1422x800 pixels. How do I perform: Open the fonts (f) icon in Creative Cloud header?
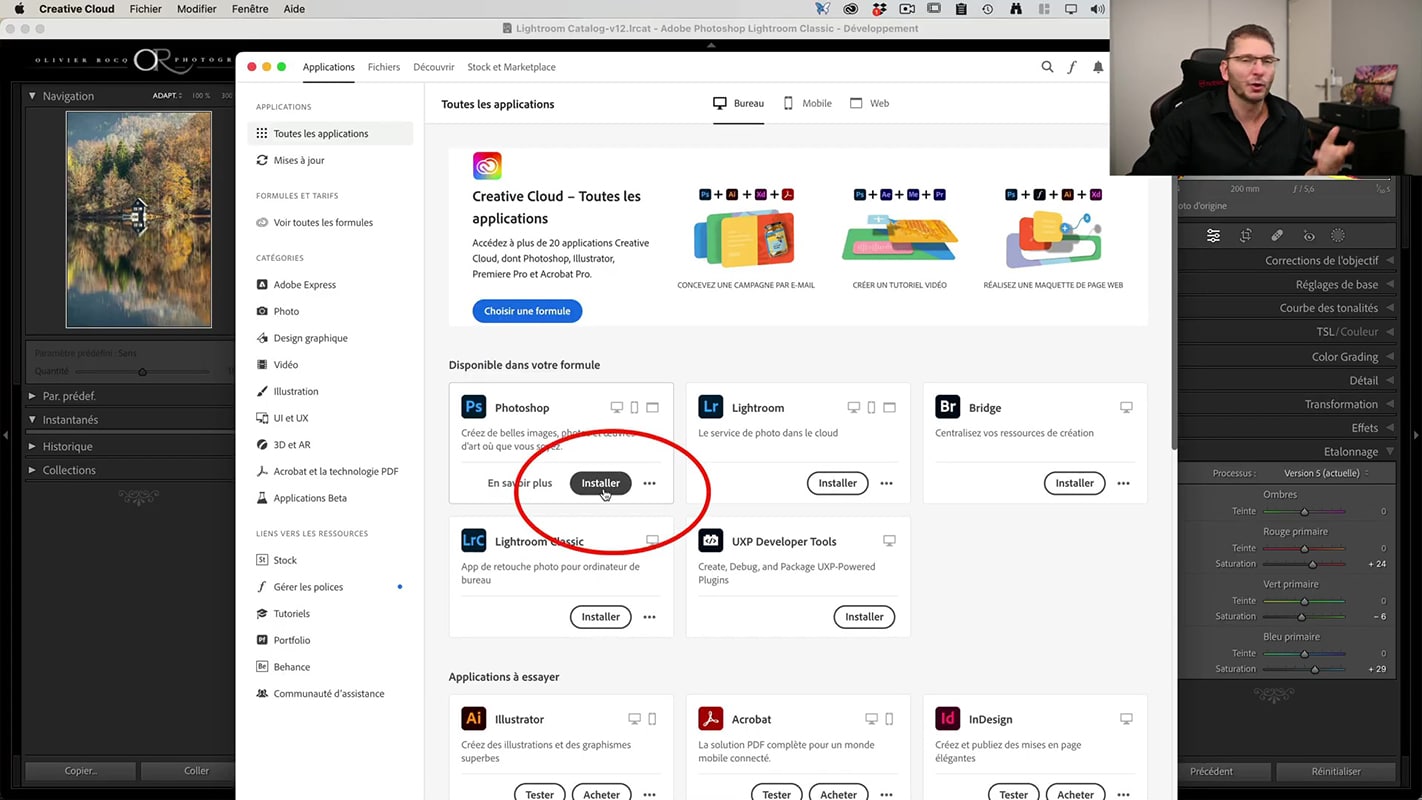click(x=1072, y=67)
